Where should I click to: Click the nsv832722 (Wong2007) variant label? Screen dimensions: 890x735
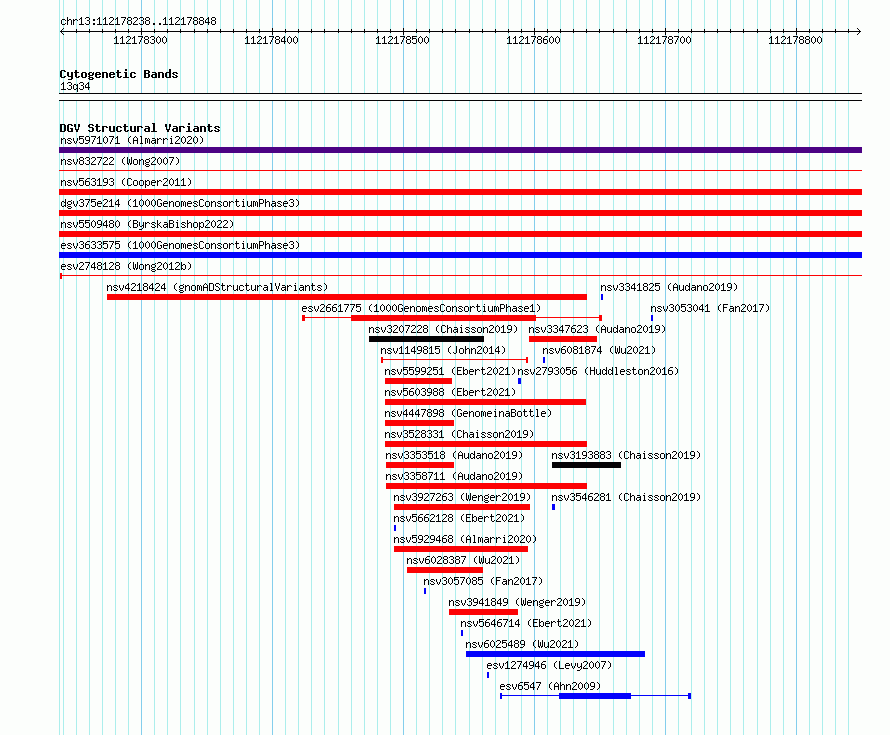(120, 161)
